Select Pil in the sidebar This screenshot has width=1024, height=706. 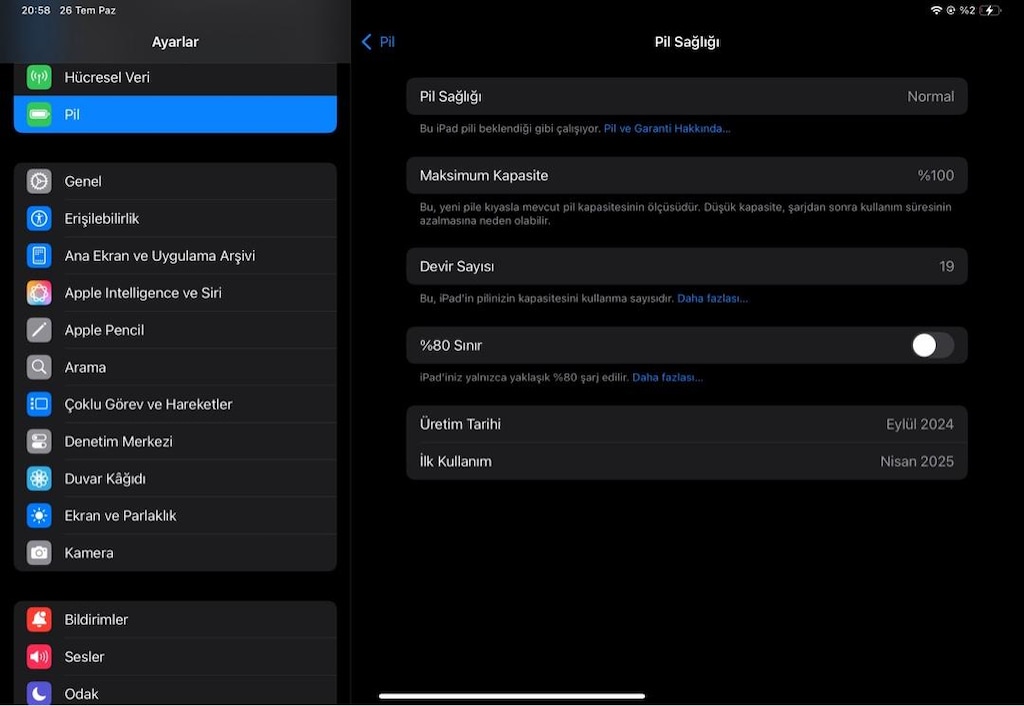(x=175, y=114)
